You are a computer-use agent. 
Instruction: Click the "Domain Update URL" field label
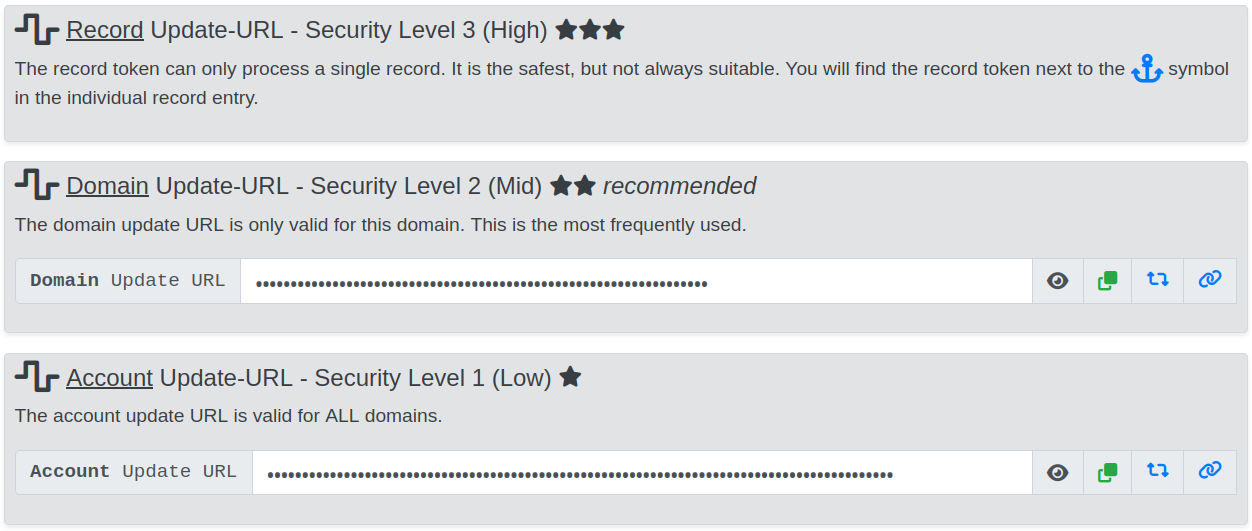pyautogui.click(x=128, y=281)
